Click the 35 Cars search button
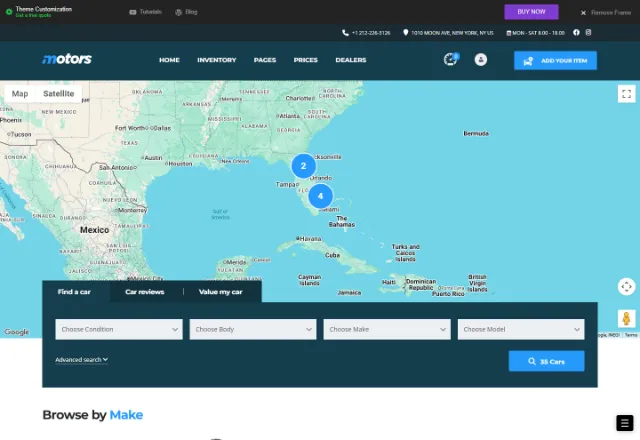 click(x=547, y=361)
